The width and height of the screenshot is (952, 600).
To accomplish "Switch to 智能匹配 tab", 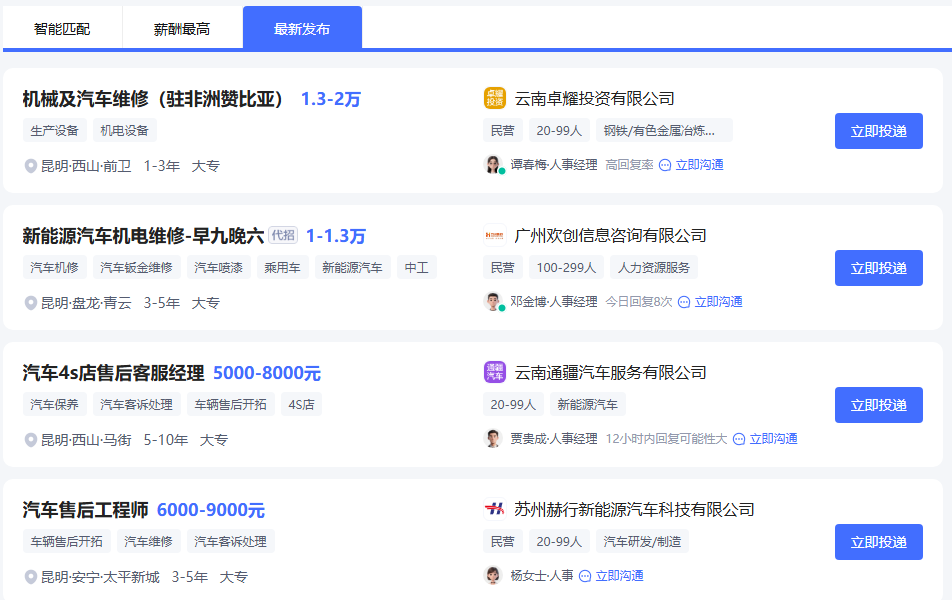I will [x=62, y=29].
